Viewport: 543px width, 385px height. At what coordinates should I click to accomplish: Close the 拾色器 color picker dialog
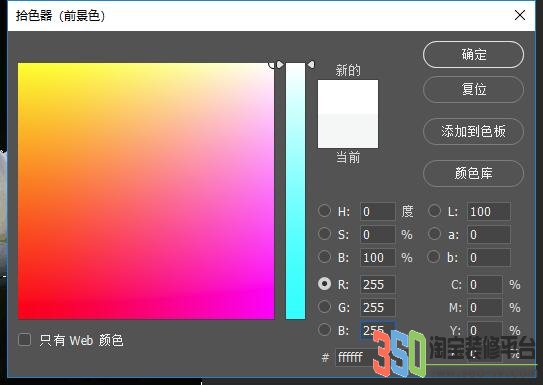coord(519,15)
